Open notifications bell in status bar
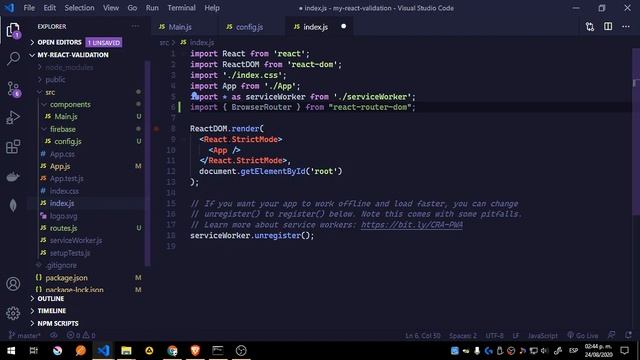This screenshot has height=360, width=640. (x=628, y=335)
